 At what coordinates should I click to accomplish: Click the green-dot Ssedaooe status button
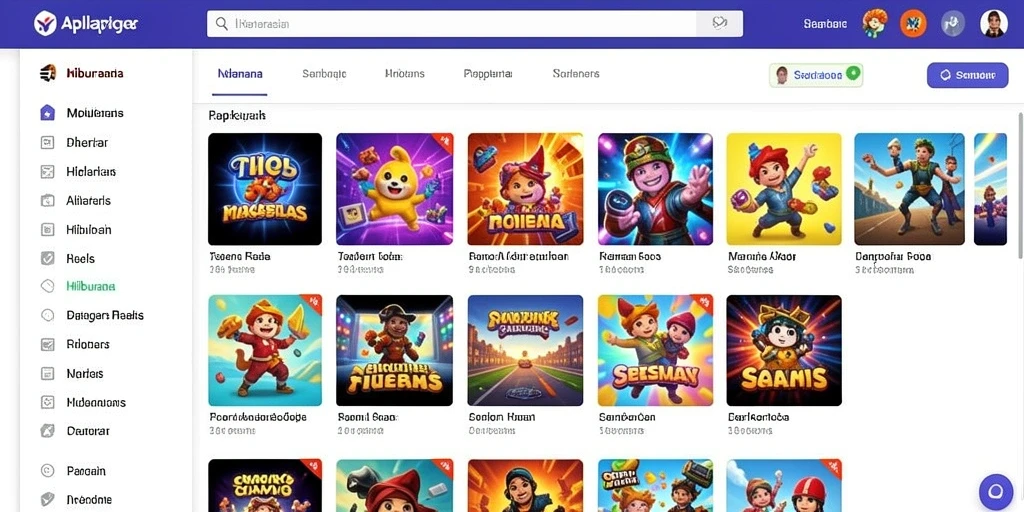816,75
